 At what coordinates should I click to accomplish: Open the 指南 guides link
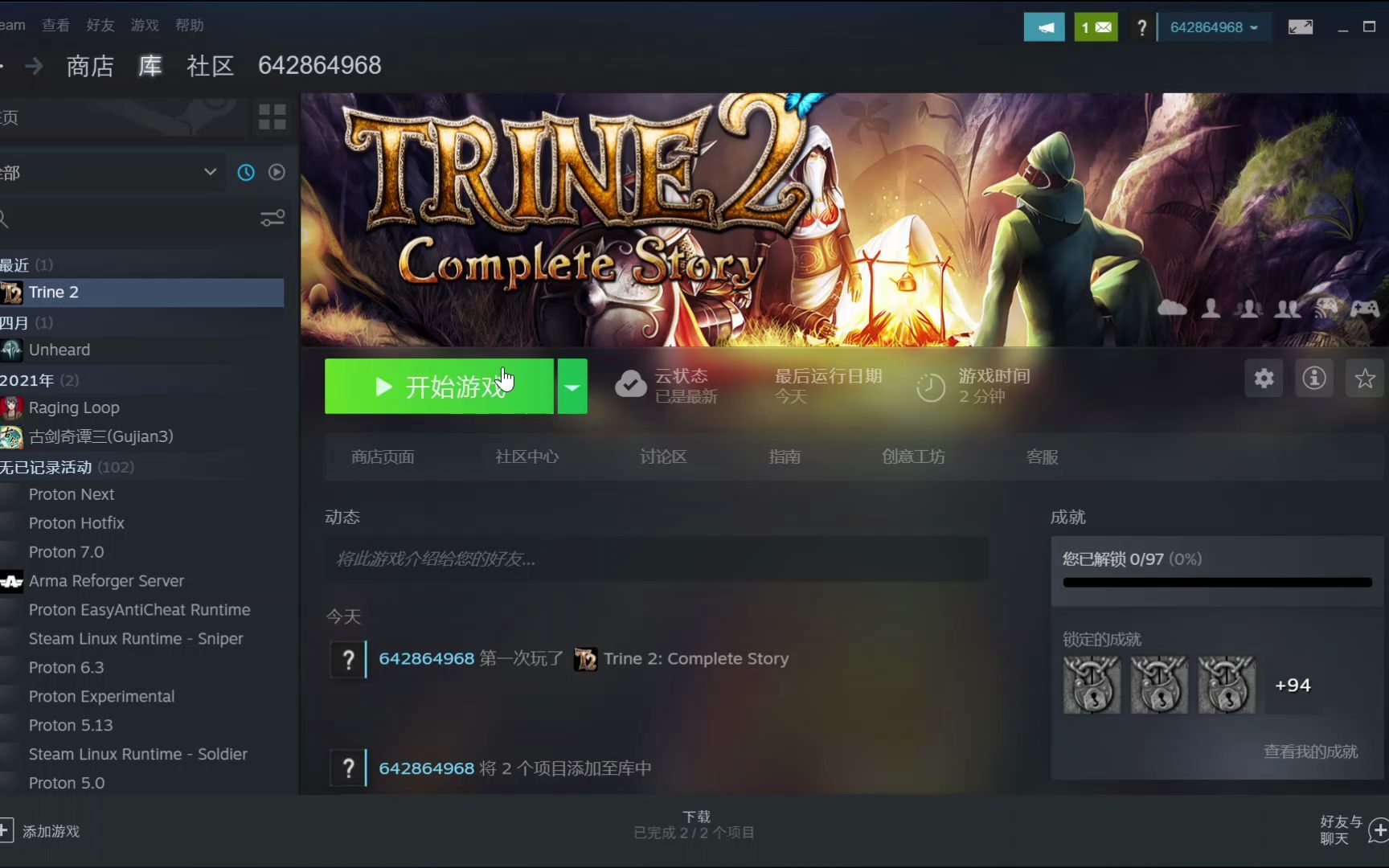coord(785,457)
